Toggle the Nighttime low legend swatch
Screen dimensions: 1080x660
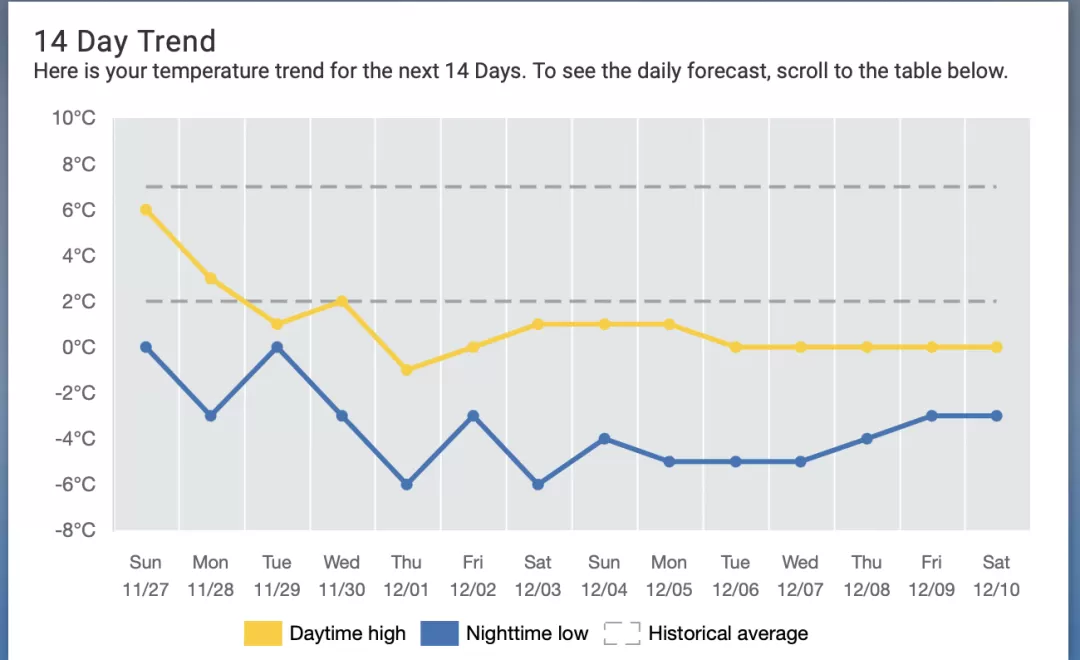[x=439, y=633]
